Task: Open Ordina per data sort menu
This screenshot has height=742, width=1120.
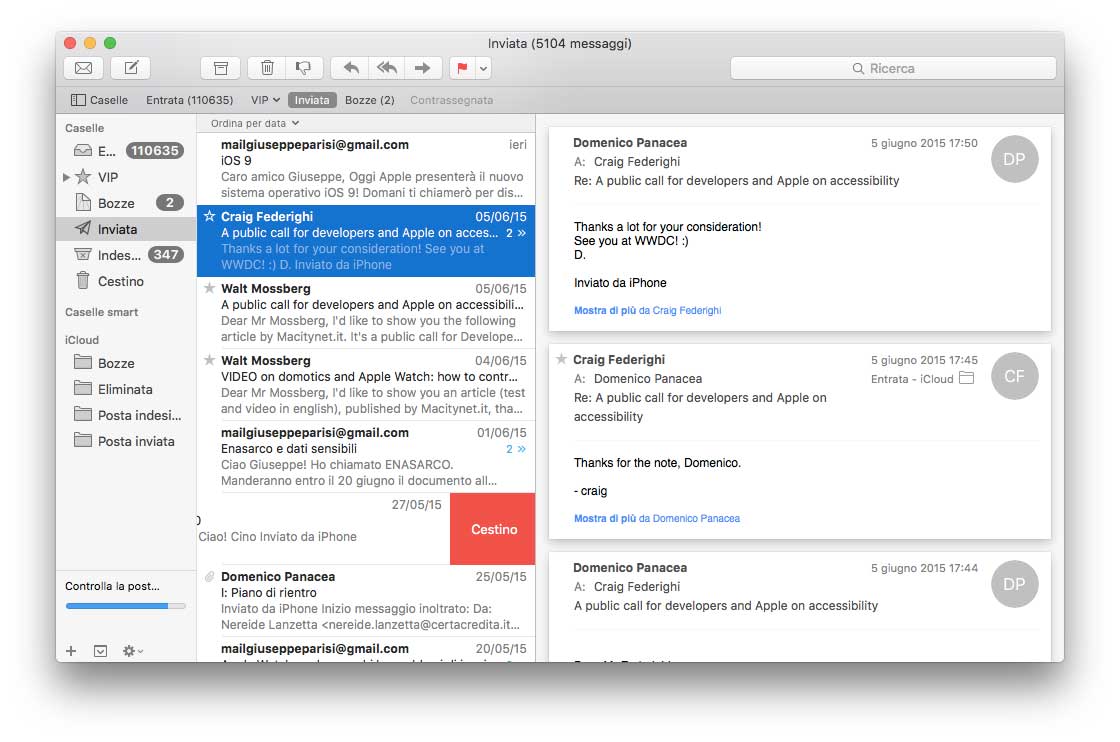Action: pyautogui.click(x=255, y=123)
